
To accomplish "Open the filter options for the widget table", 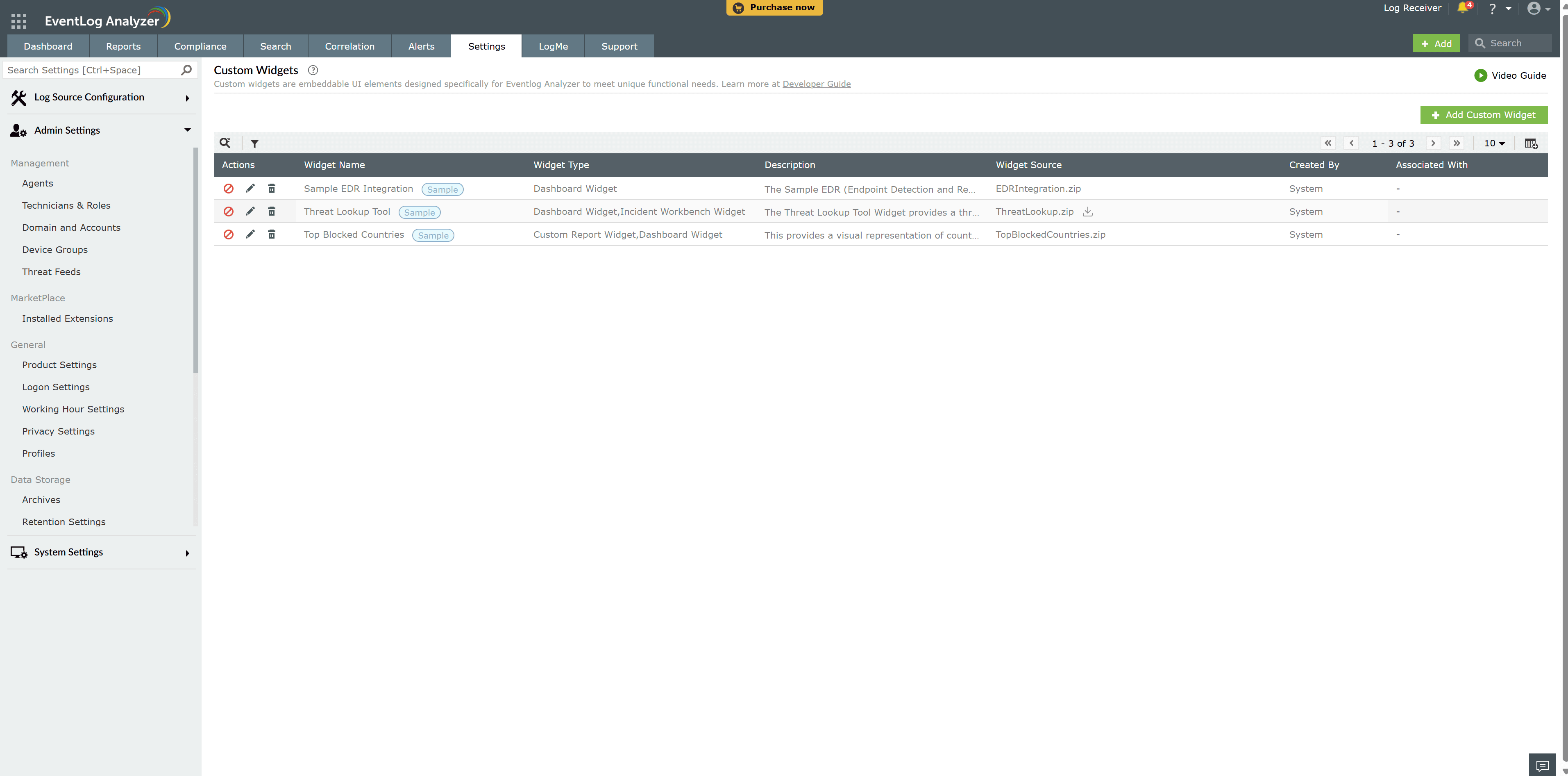I will pyautogui.click(x=255, y=143).
